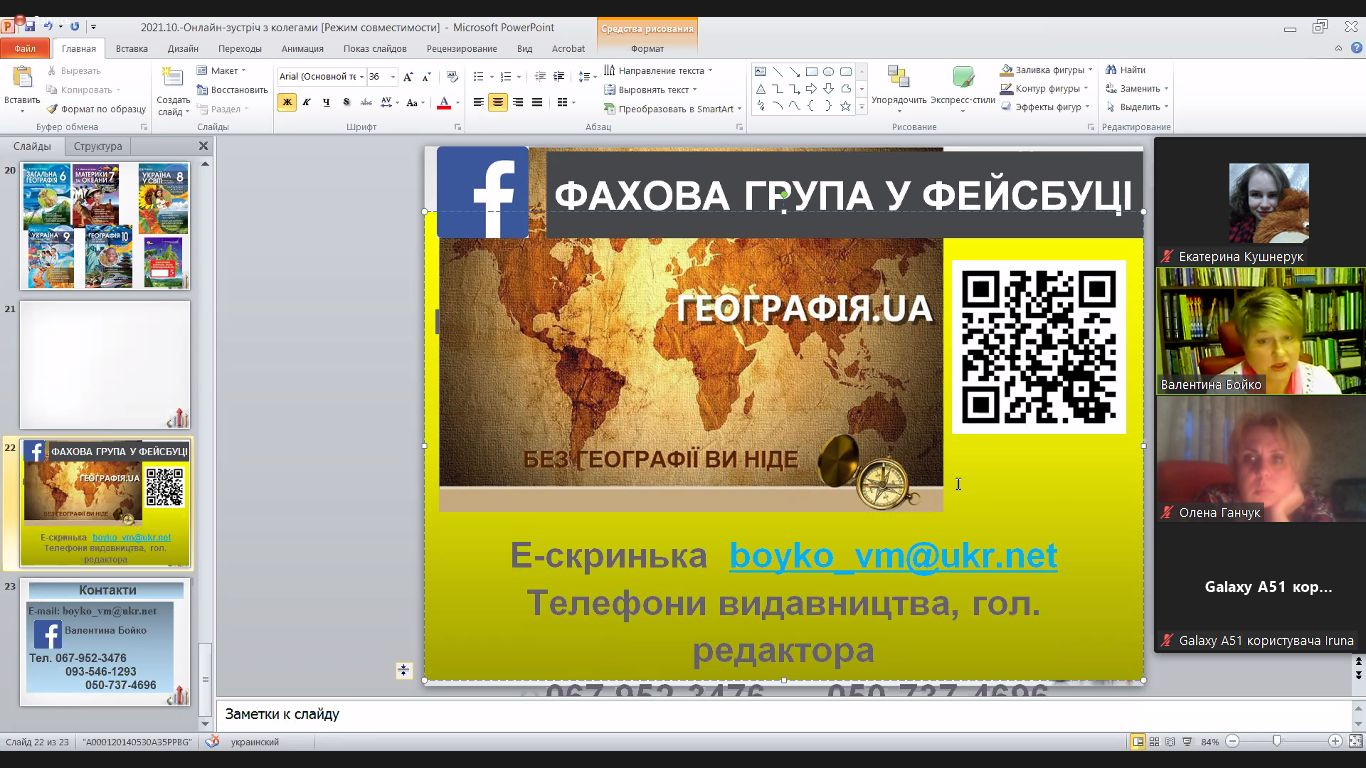Toggle text shadow S formatting

(346, 102)
